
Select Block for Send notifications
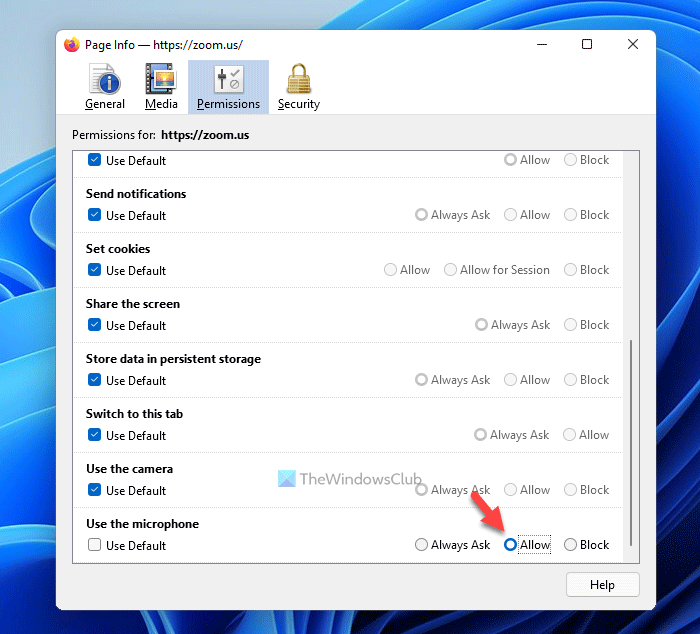[570, 215]
